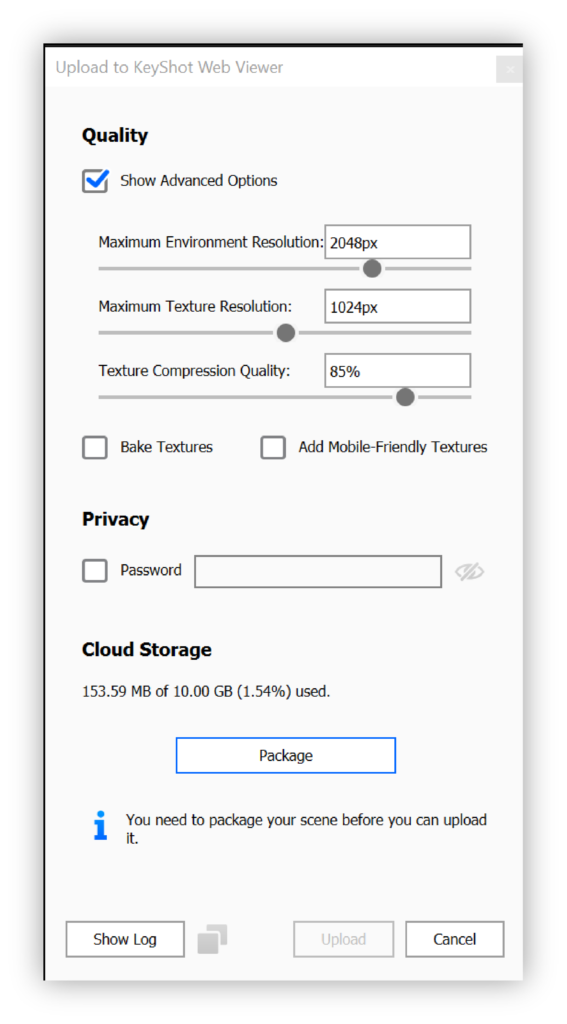Enable Add Mobile-Friendly Textures
Screen dimensions: 567x1024
coord(273,448)
